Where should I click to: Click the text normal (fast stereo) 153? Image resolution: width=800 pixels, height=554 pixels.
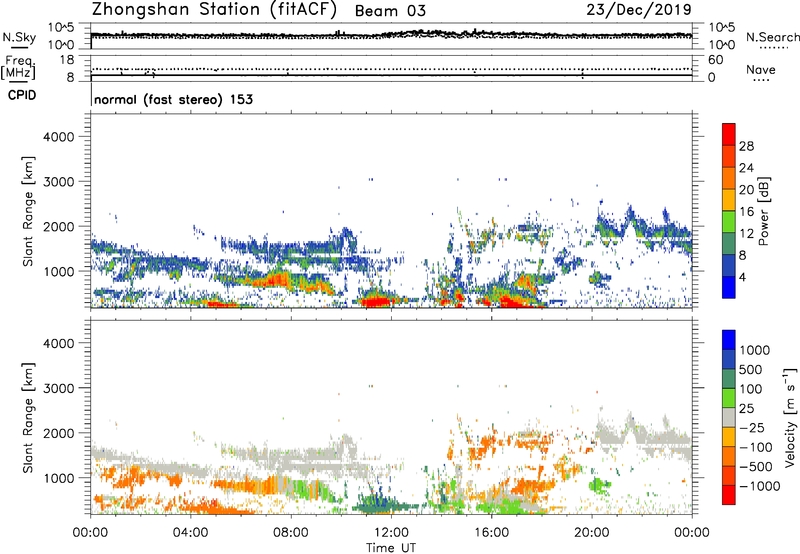coord(173,99)
